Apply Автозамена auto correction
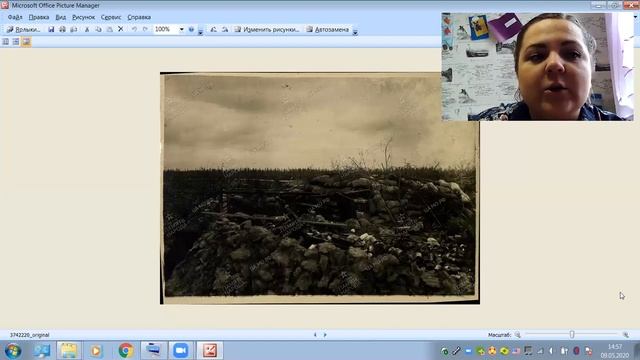 click(x=328, y=29)
